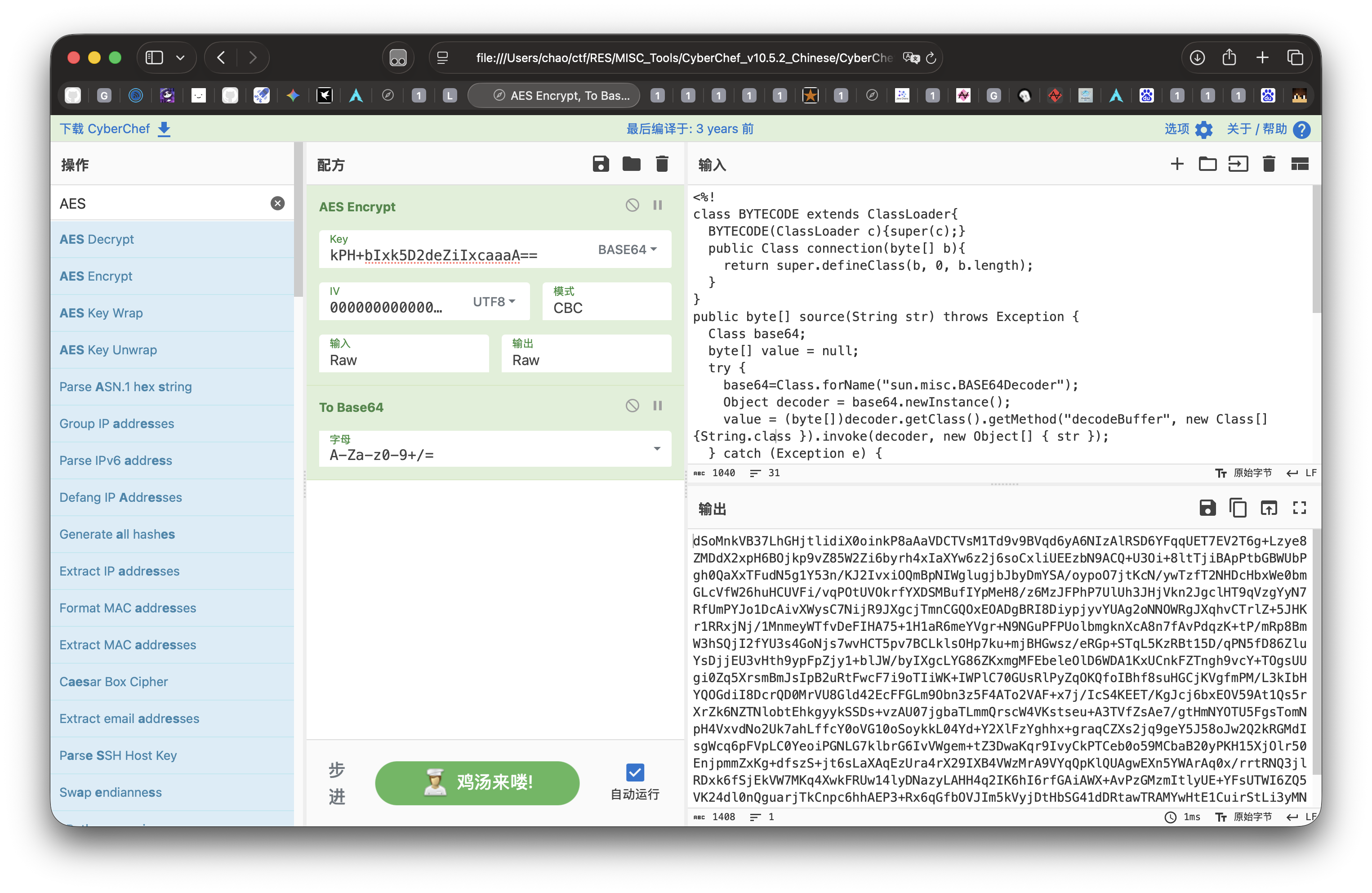
Task: Save the recipe with floppy icon
Action: point(600,164)
